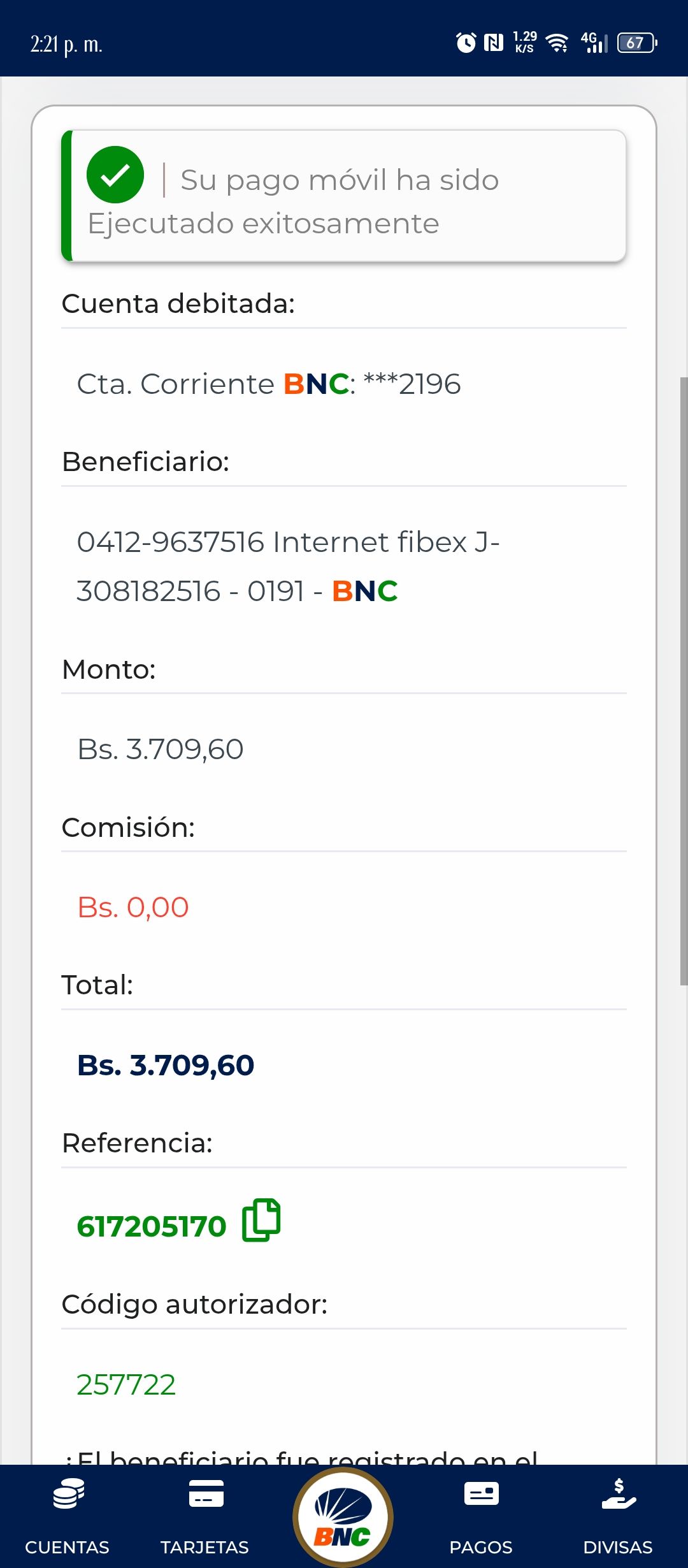Tap the alarm clock status icon

466,43
